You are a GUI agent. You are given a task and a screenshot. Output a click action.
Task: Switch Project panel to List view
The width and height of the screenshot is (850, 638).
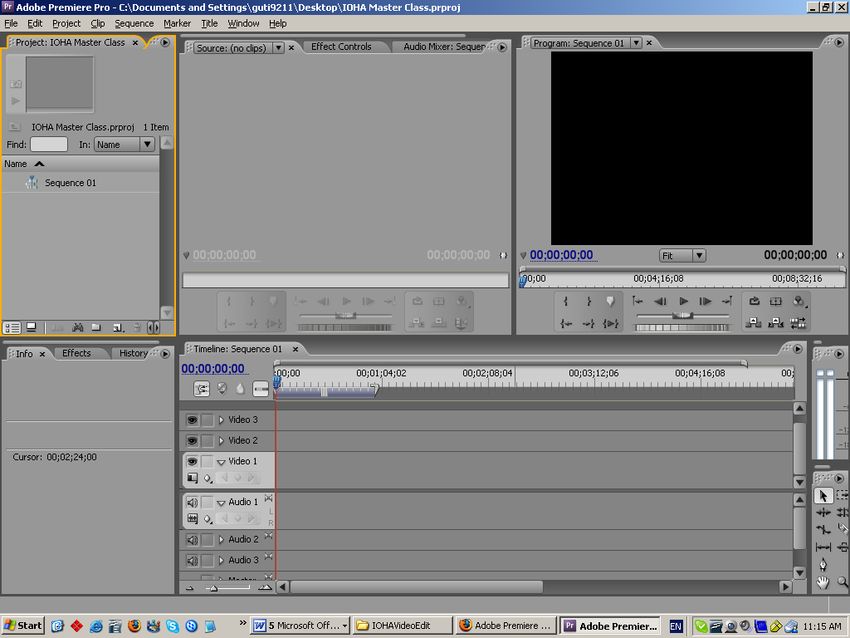coord(12,327)
